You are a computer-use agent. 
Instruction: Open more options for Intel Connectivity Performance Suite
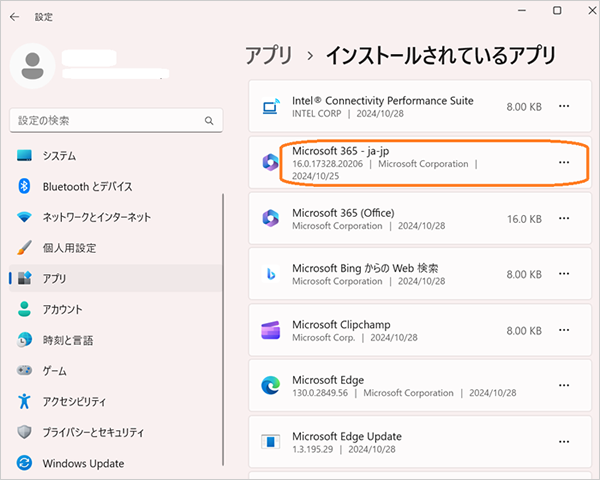[x=564, y=106]
